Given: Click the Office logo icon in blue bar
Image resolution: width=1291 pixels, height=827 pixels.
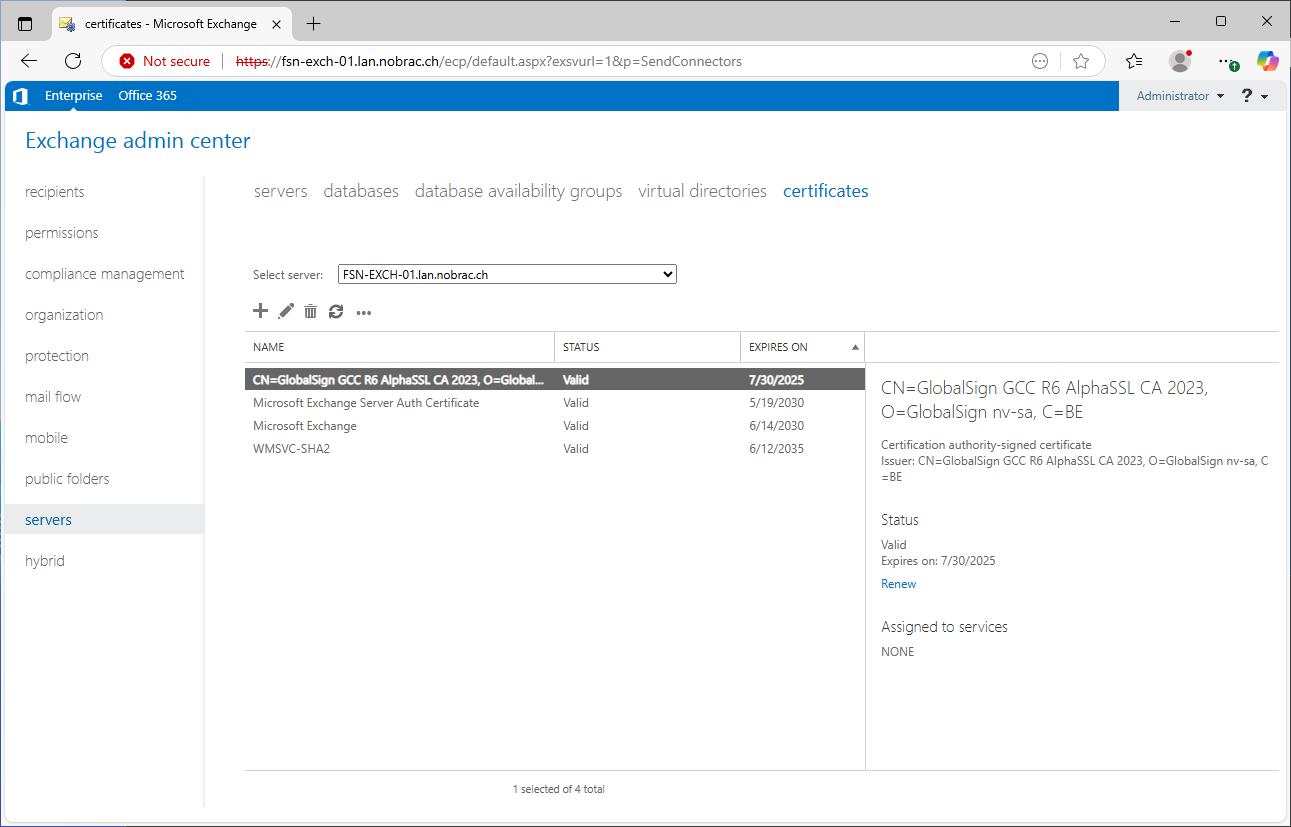Looking at the screenshot, I should click(20, 96).
